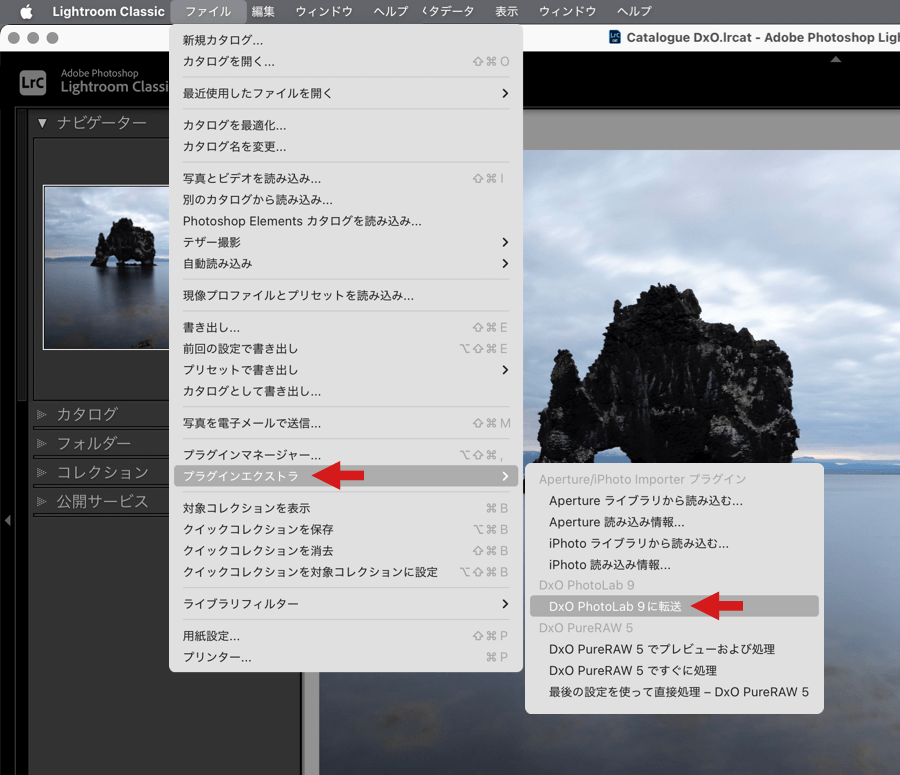Click the Lrc logo icon
This screenshot has height=775, width=900.
33,83
